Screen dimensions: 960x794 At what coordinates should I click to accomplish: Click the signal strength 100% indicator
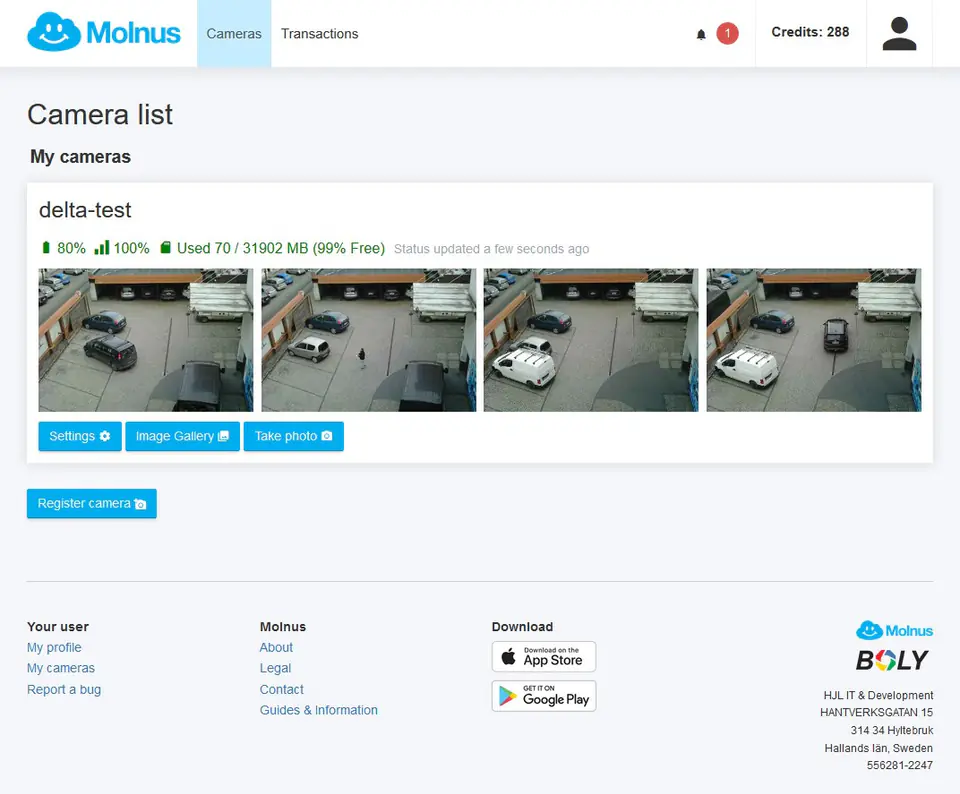(122, 248)
